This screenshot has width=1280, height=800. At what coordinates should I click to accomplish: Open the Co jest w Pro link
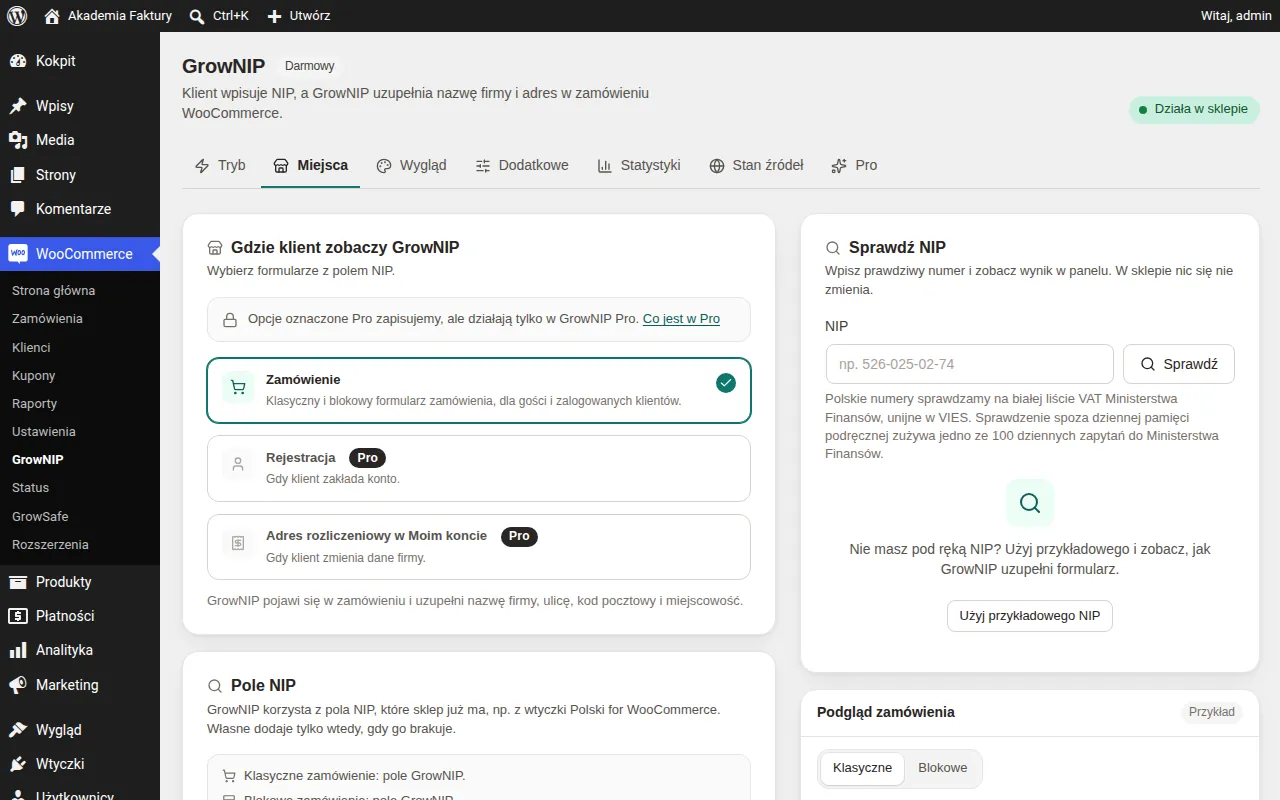pos(681,319)
